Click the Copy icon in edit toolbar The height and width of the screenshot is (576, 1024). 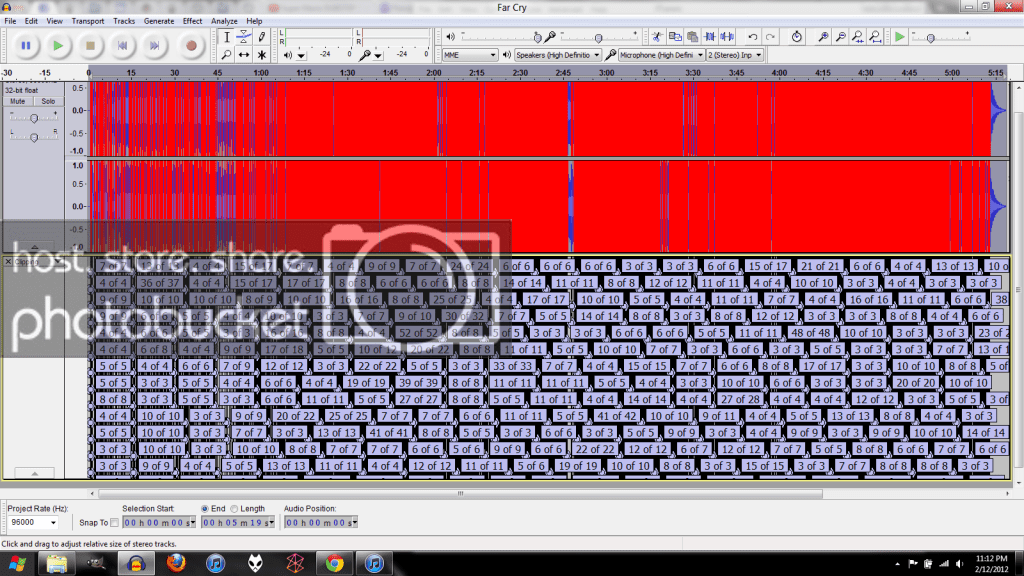(675, 37)
